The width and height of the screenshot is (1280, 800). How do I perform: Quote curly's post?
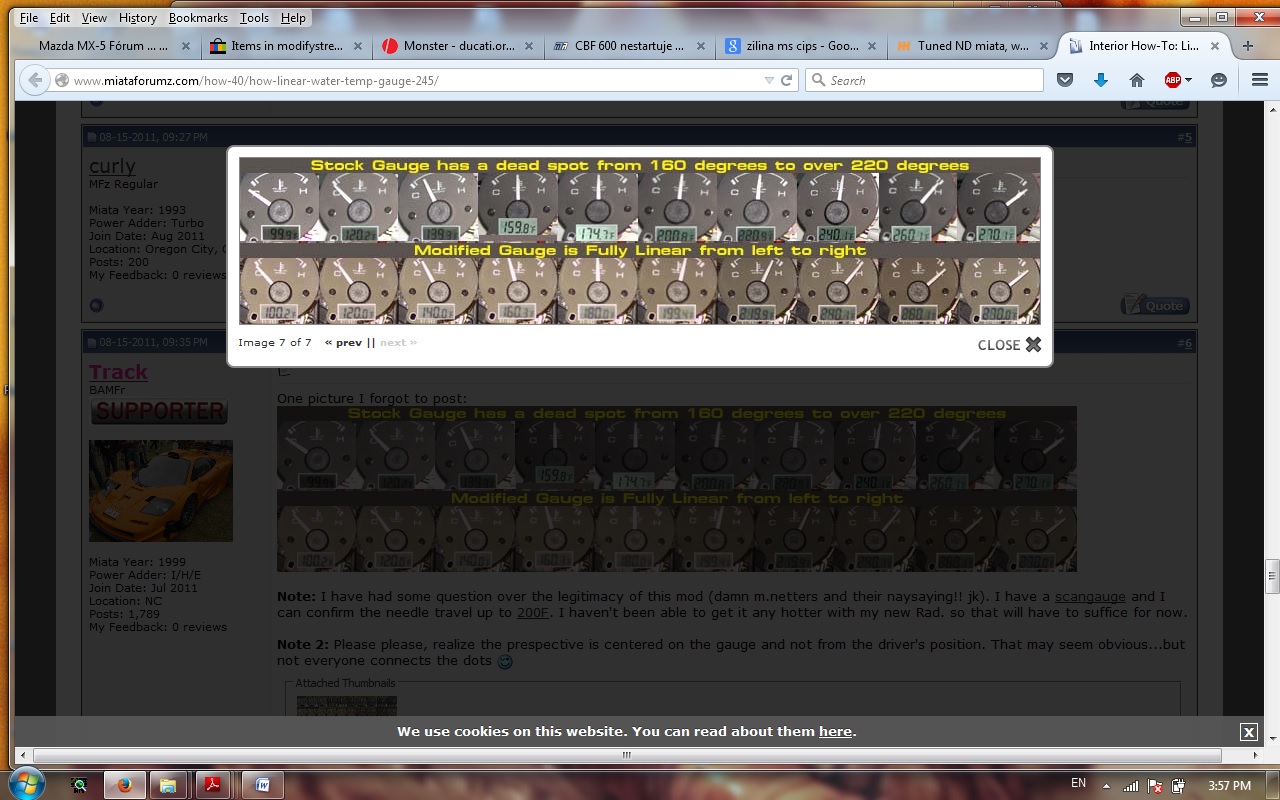click(x=1157, y=305)
